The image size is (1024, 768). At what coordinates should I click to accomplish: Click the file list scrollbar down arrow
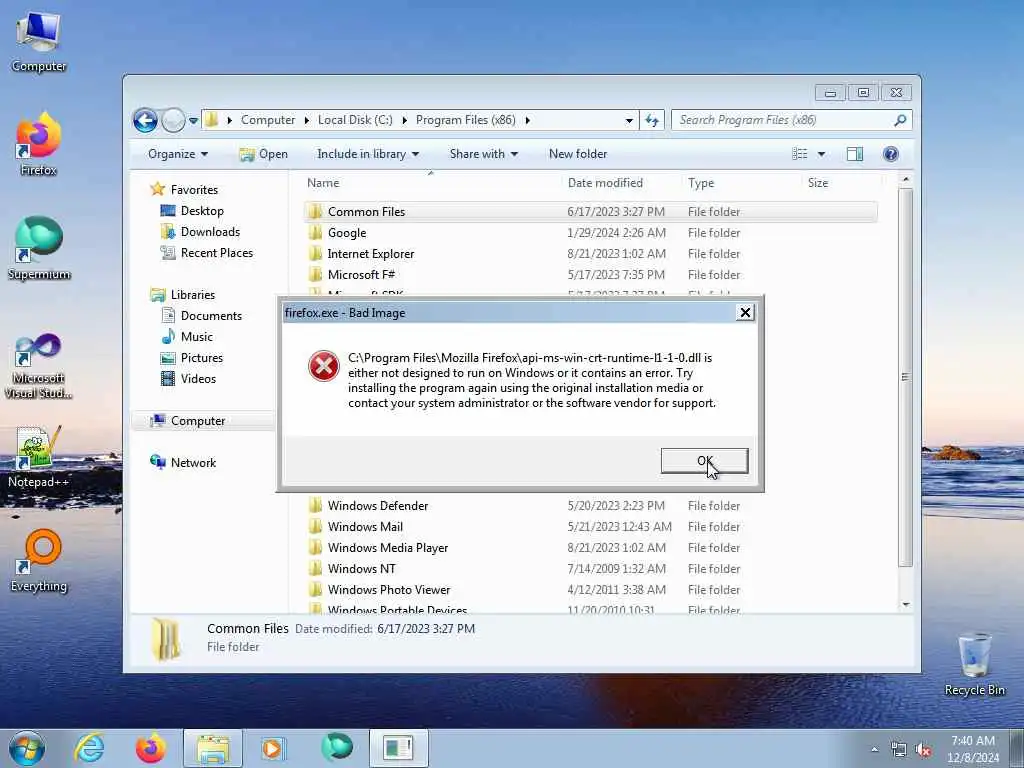tap(906, 605)
